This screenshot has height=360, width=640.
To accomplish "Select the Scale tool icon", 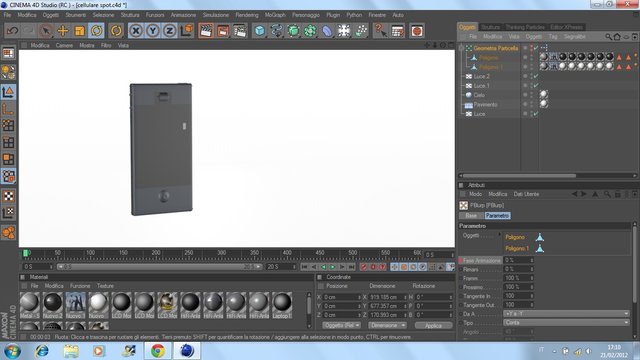I will pos(80,31).
